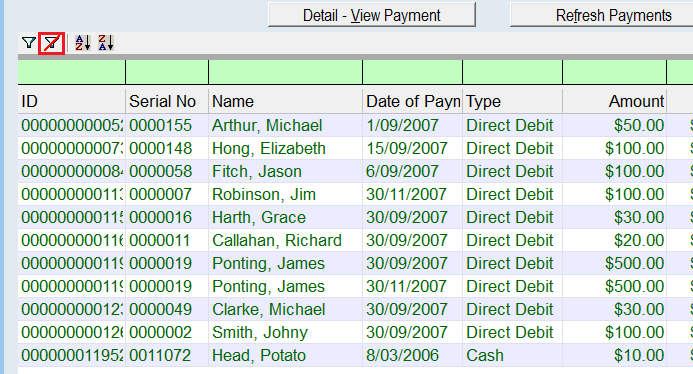The width and height of the screenshot is (693, 374).
Task: Choose the Callahan, Richard entry
Action: tap(355, 240)
